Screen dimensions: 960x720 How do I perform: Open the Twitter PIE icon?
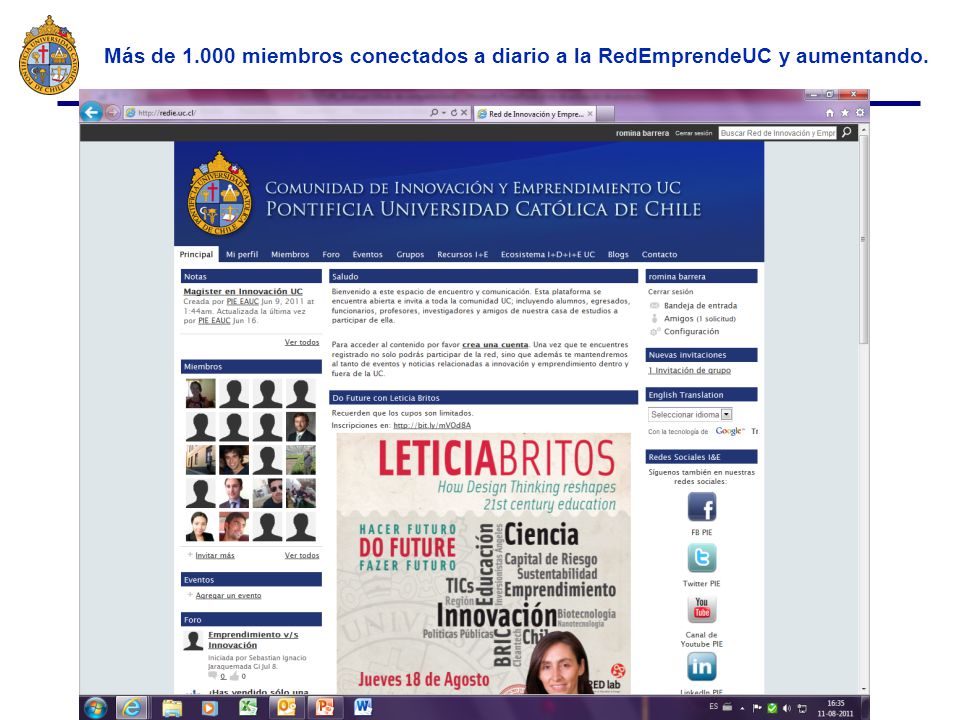click(x=702, y=558)
